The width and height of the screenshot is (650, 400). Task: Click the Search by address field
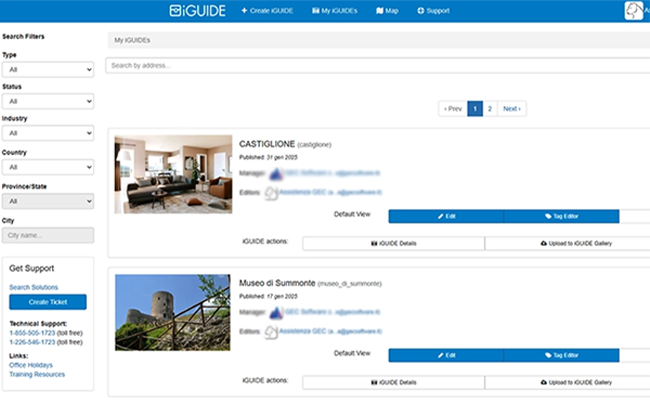point(378,65)
